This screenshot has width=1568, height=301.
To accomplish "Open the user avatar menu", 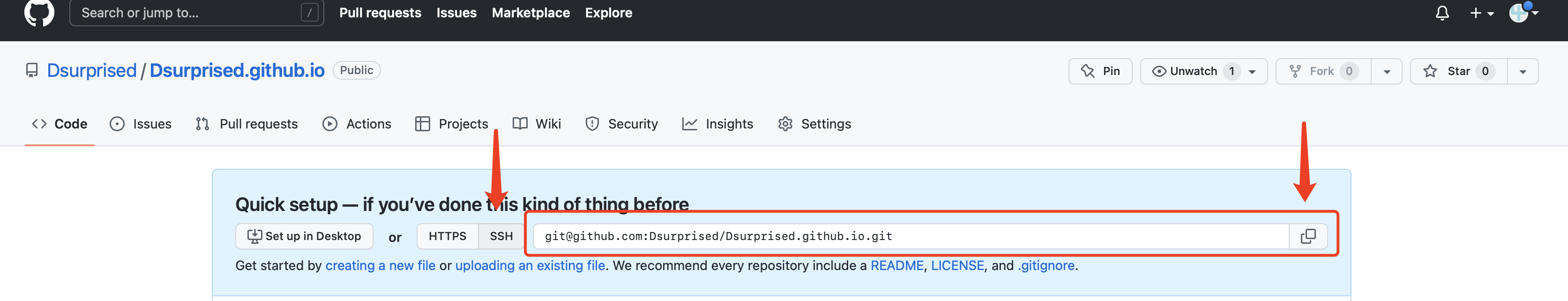I will coord(1523,12).
